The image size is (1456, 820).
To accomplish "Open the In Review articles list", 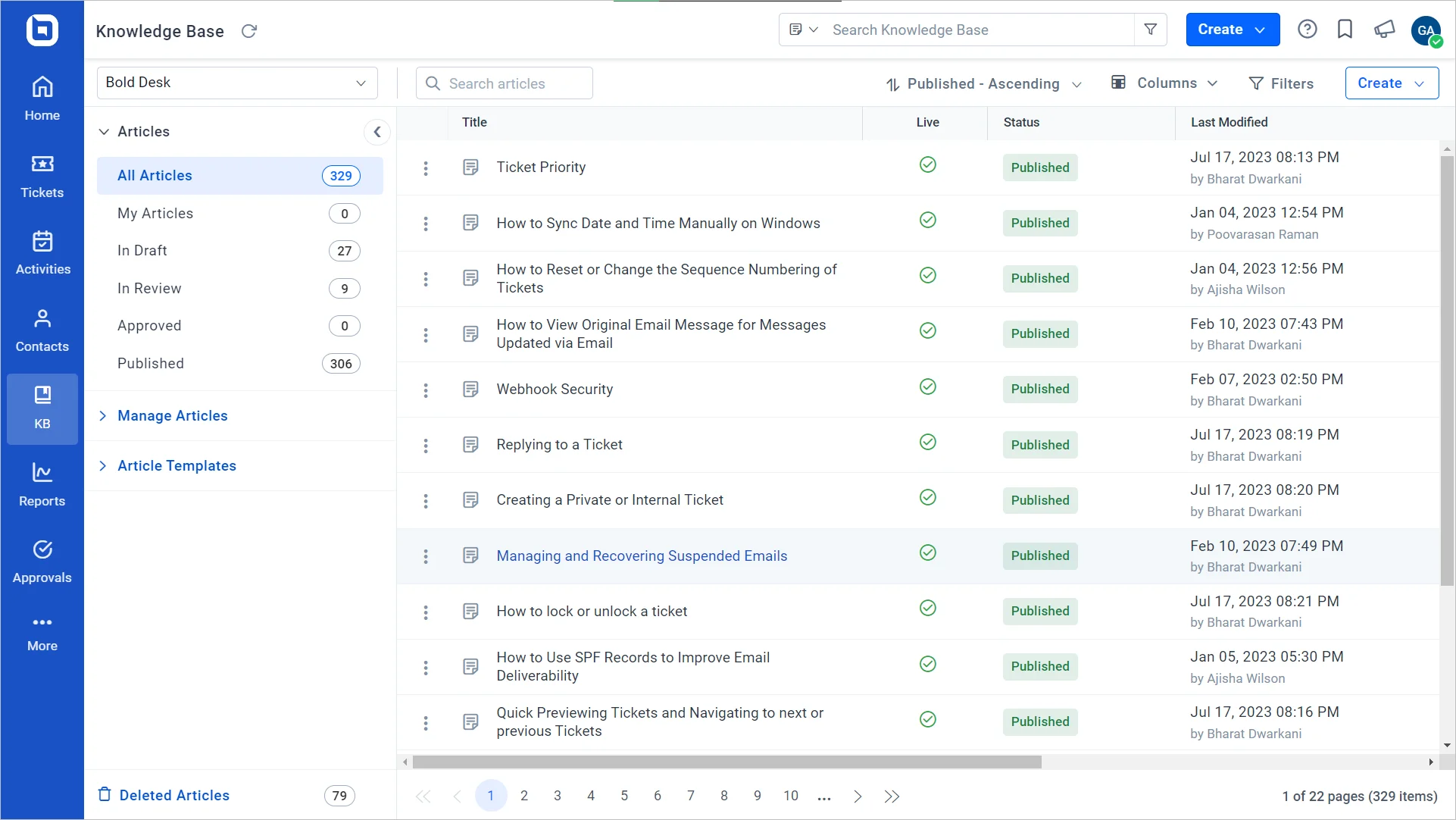I will coord(149,288).
